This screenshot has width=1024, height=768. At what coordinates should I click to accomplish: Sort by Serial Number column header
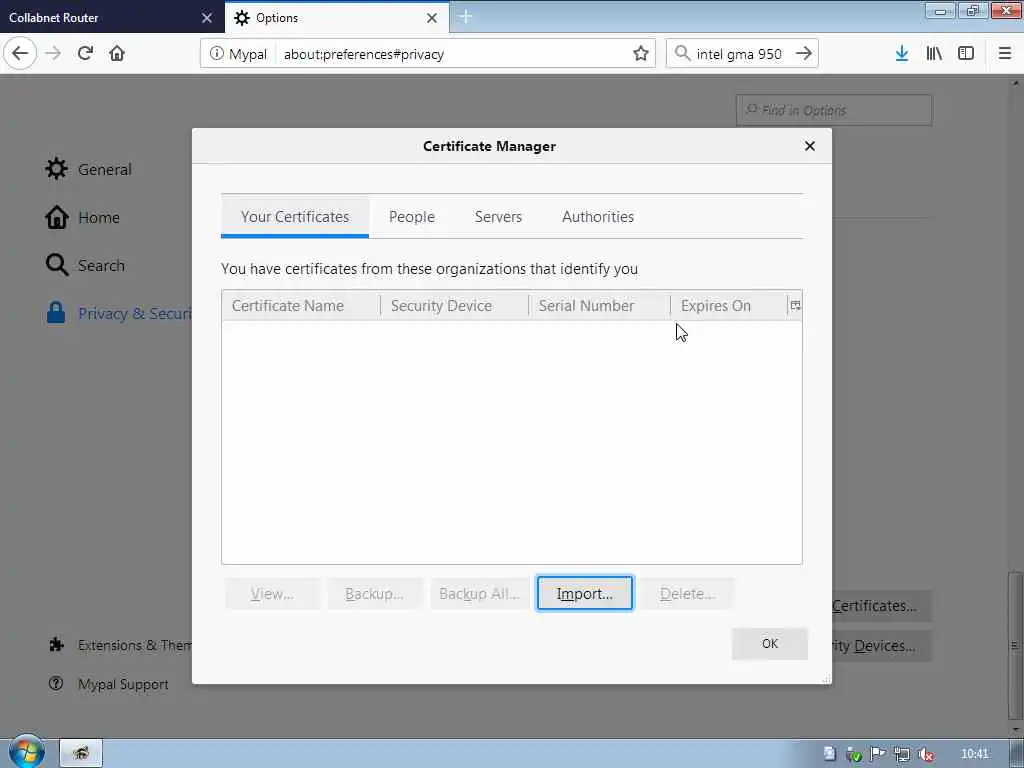600,306
